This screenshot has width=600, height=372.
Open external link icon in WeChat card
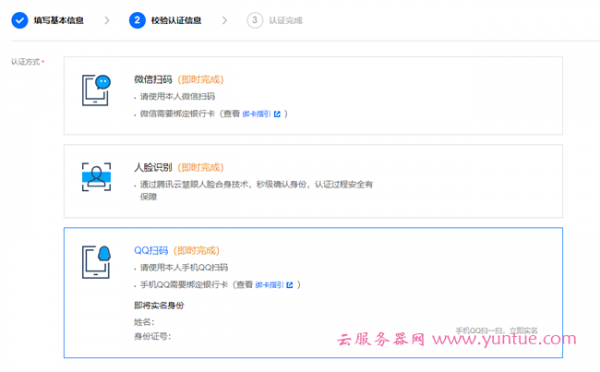point(277,114)
